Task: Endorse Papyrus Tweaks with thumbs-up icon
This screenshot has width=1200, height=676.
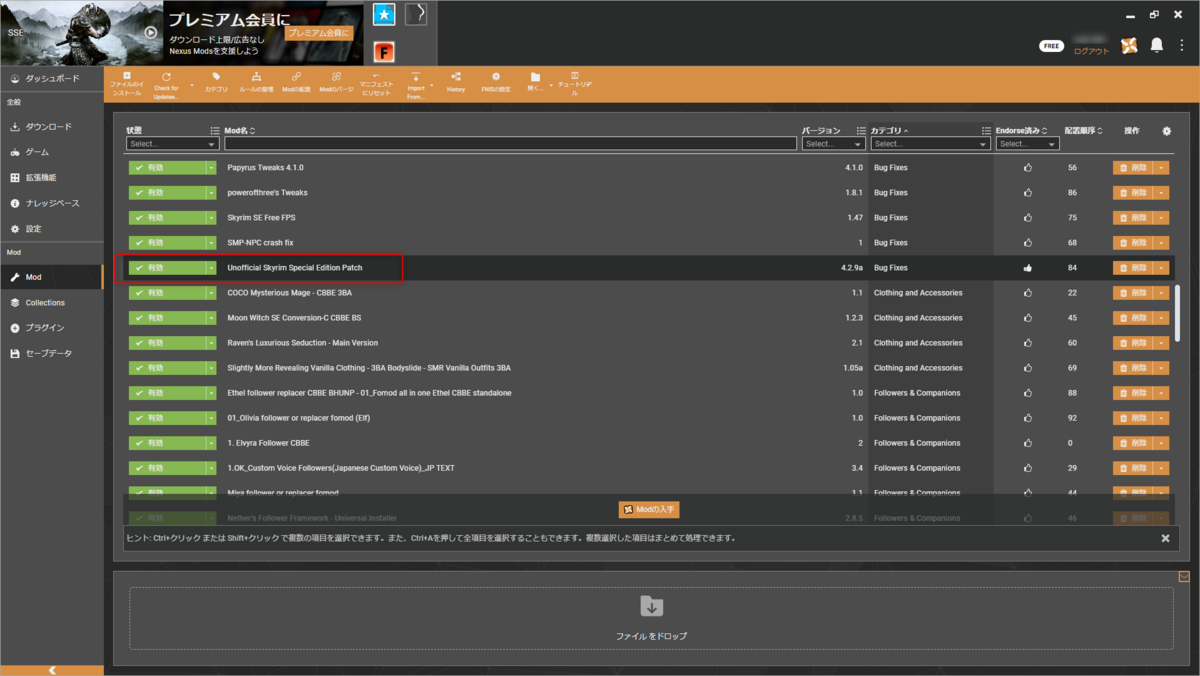Action: click(x=1027, y=168)
